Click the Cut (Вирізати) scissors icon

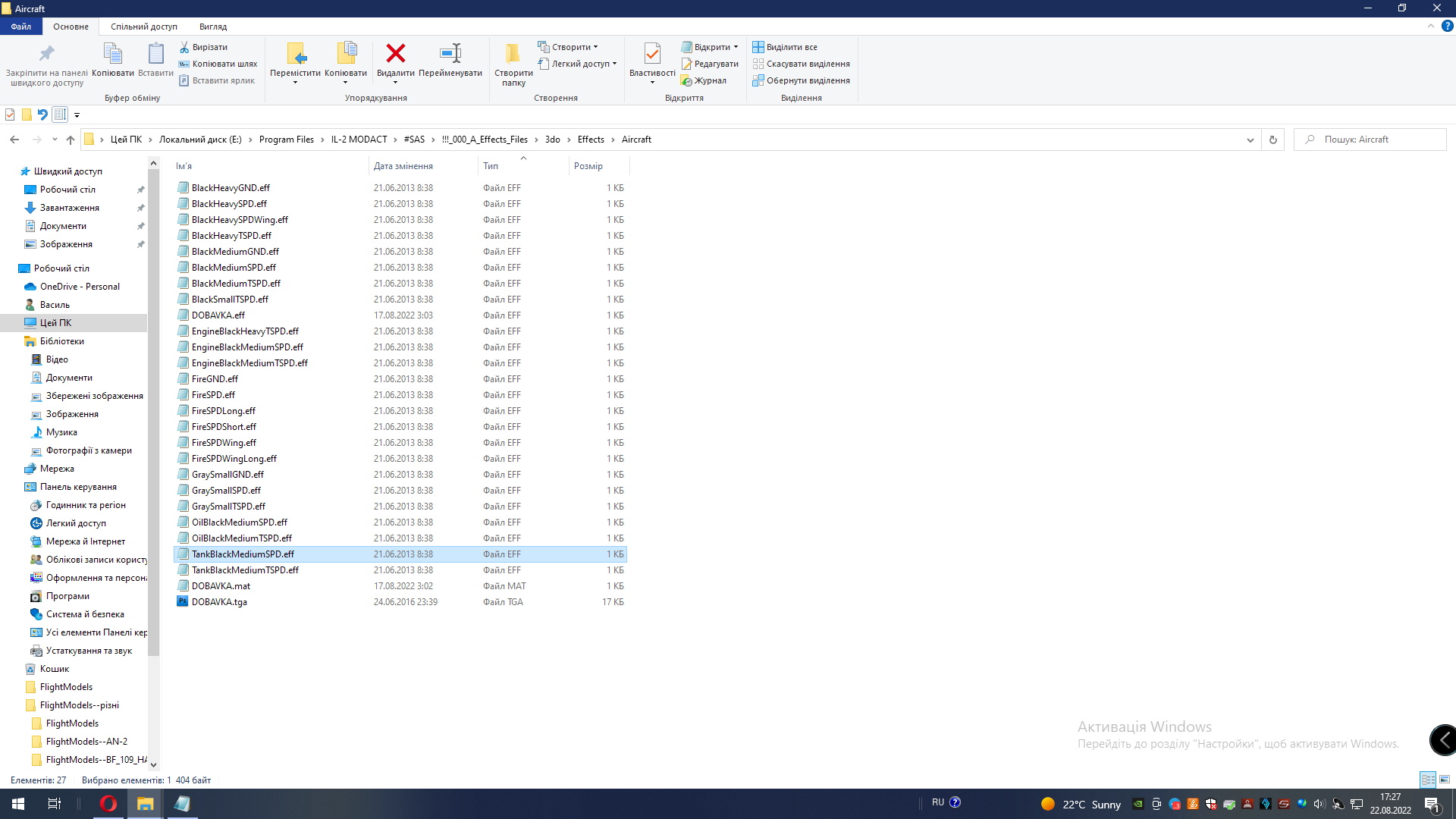(x=184, y=47)
